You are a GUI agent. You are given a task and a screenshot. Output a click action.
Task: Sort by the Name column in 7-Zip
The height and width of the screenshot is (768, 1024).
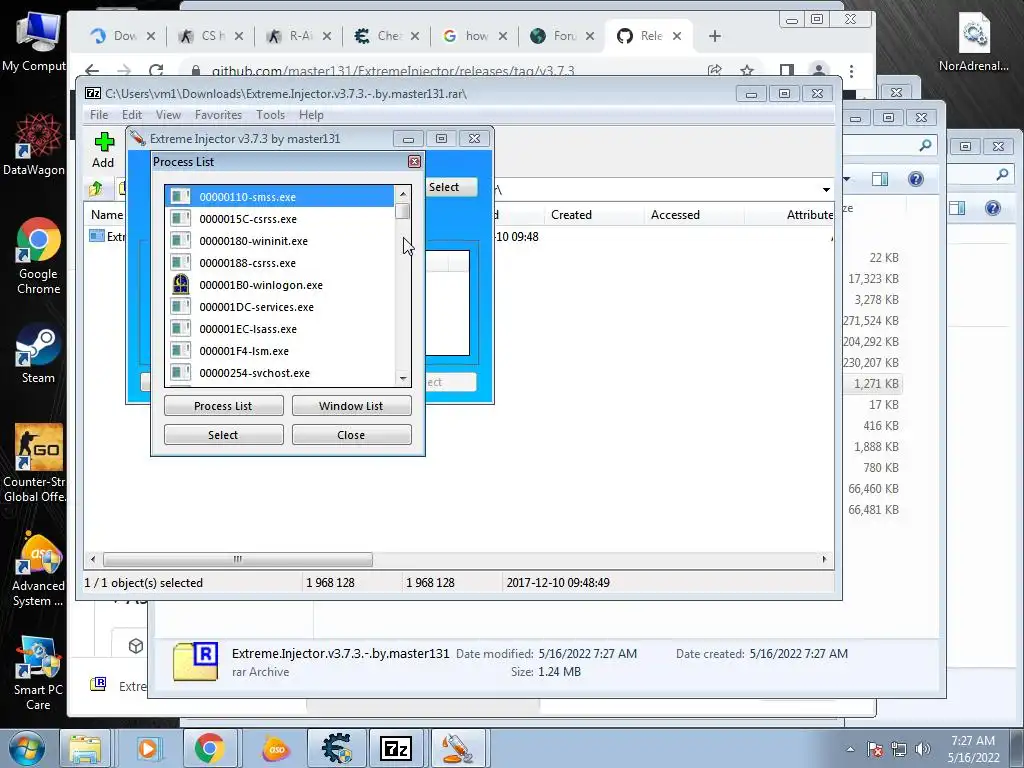pyautogui.click(x=106, y=215)
